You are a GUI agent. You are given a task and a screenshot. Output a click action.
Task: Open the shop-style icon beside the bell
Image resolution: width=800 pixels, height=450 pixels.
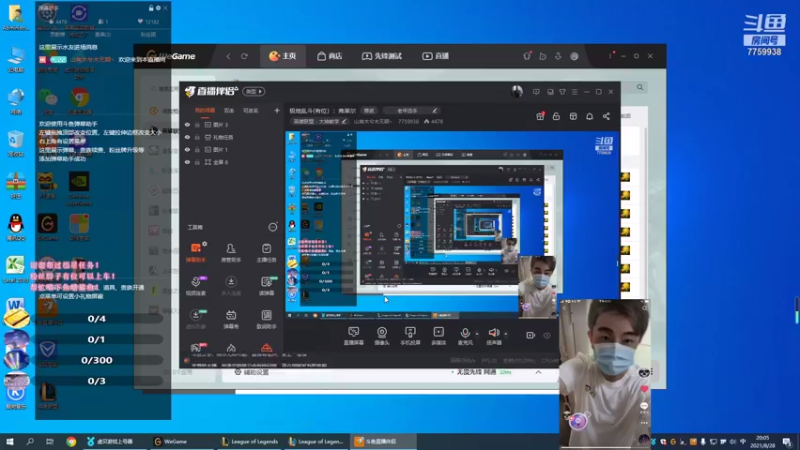click(x=573, y=116)
